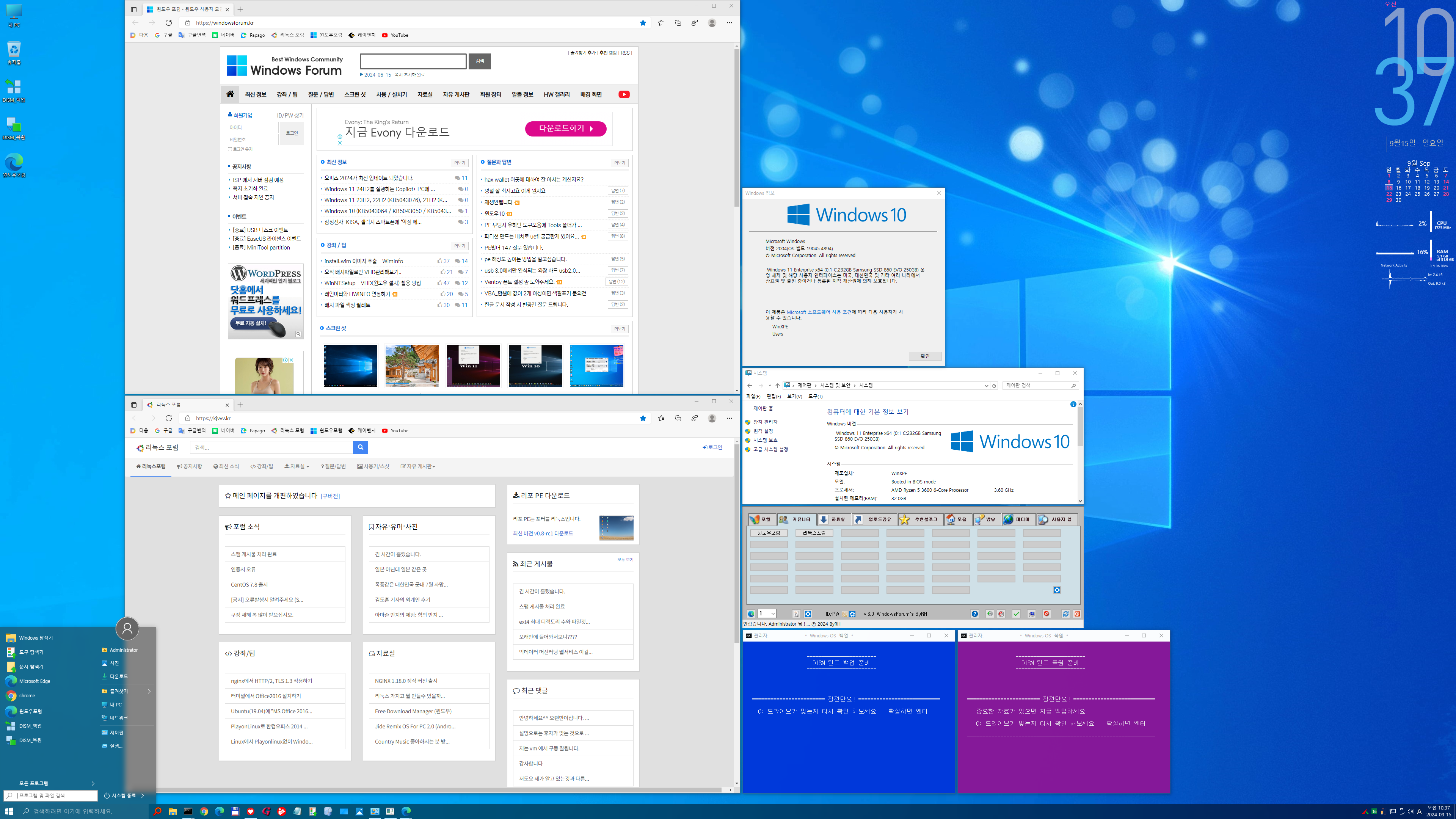Open 도구 탐색기 in start menu

tap(31, 652)
